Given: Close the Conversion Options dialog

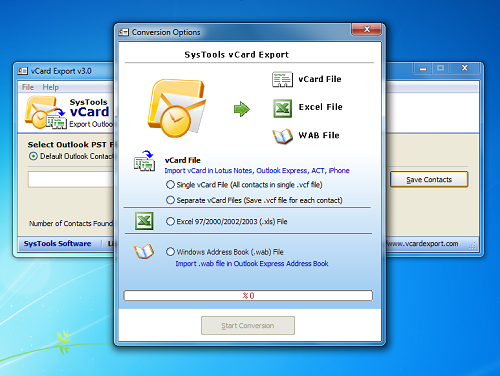Looking at the screenshot, I should pyautogui.click(x=366, y=29).
